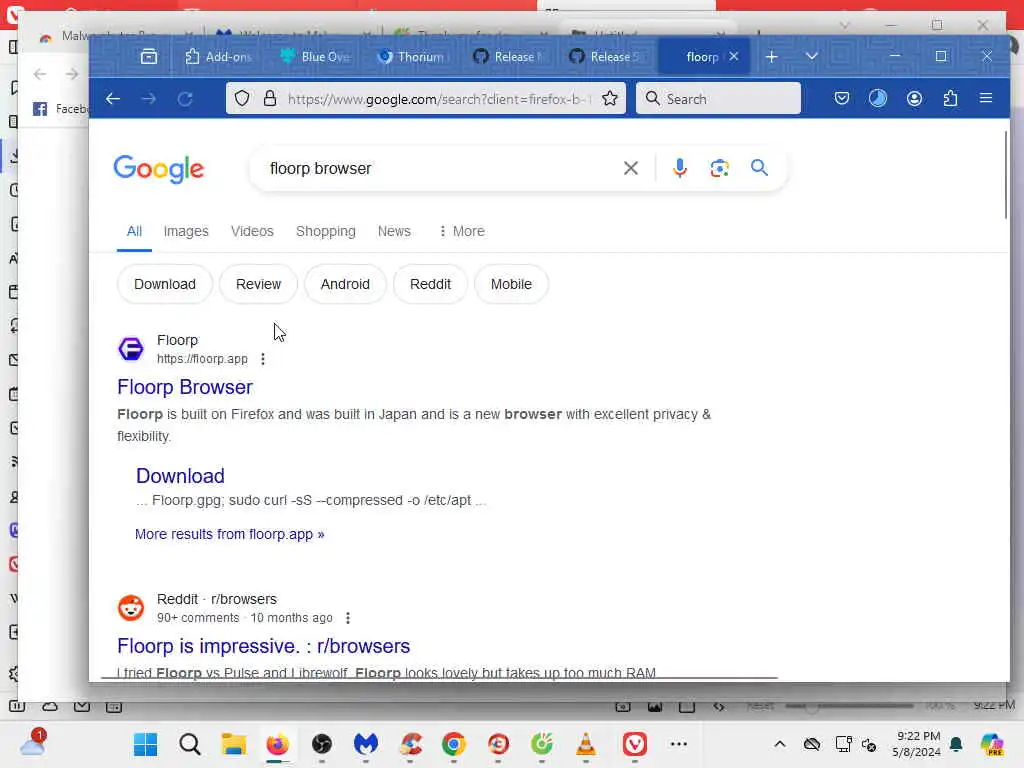Screen dimensions: 1024x768
Task: Open the Windows Start menu
Action: click(145, 744)
